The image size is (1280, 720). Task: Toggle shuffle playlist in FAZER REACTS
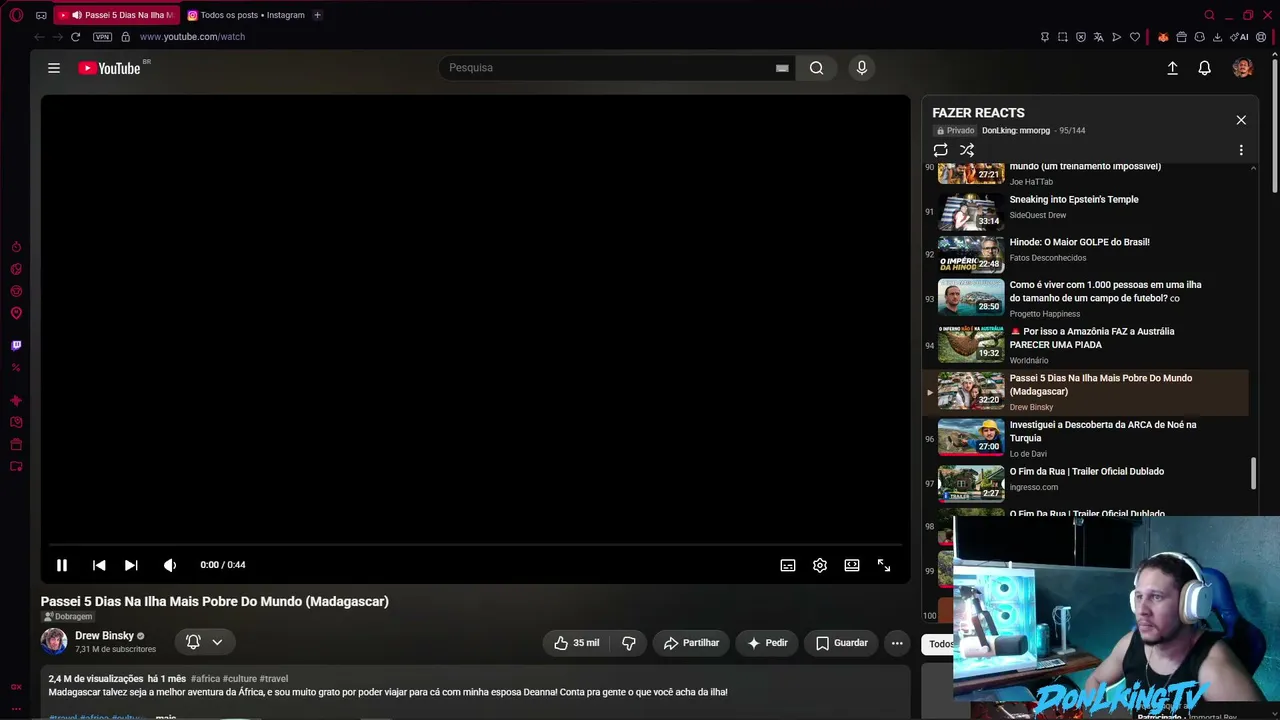[967, 150]
